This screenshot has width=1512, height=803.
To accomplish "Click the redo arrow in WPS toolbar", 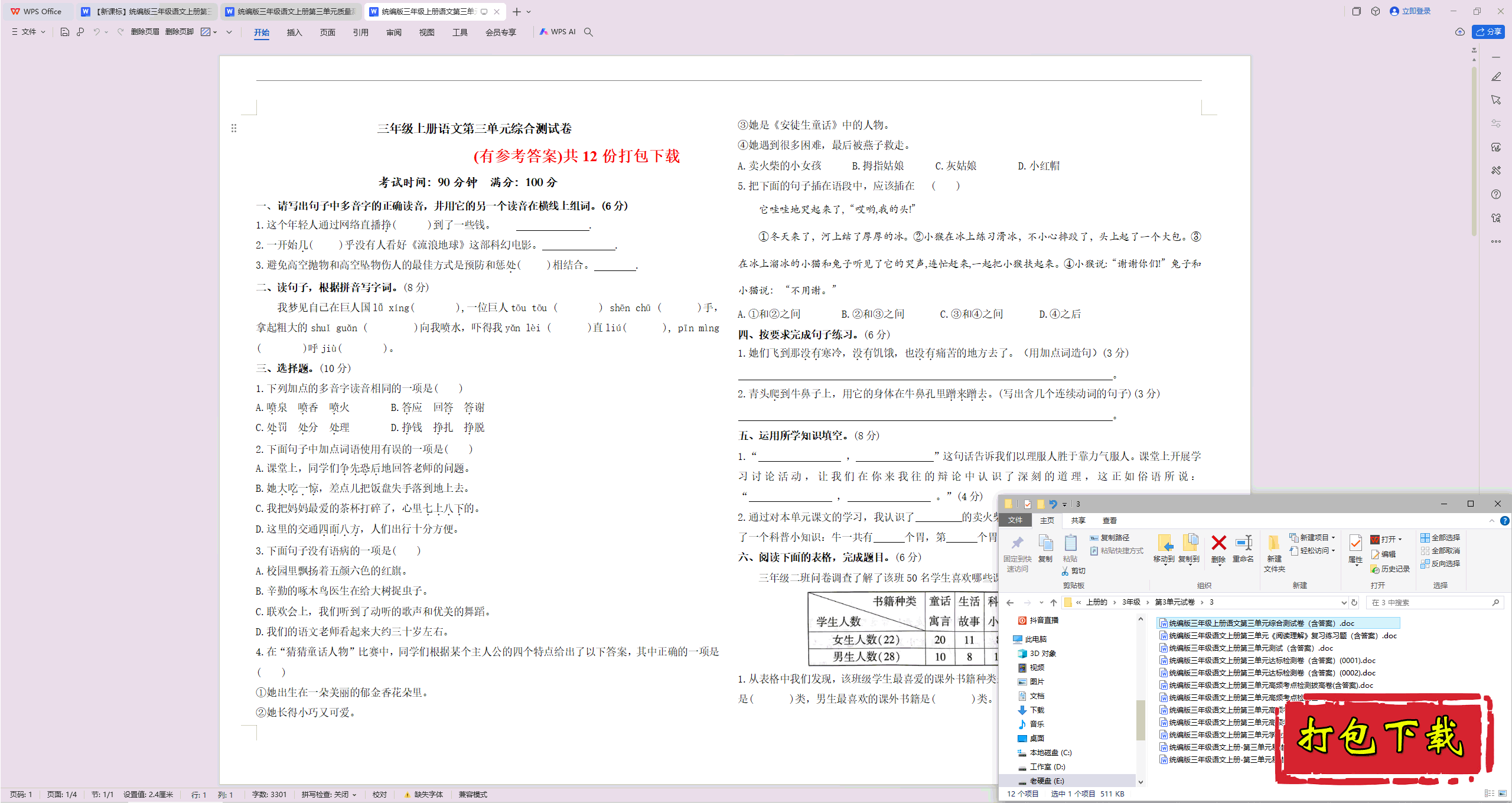I will tap(120, 32).
